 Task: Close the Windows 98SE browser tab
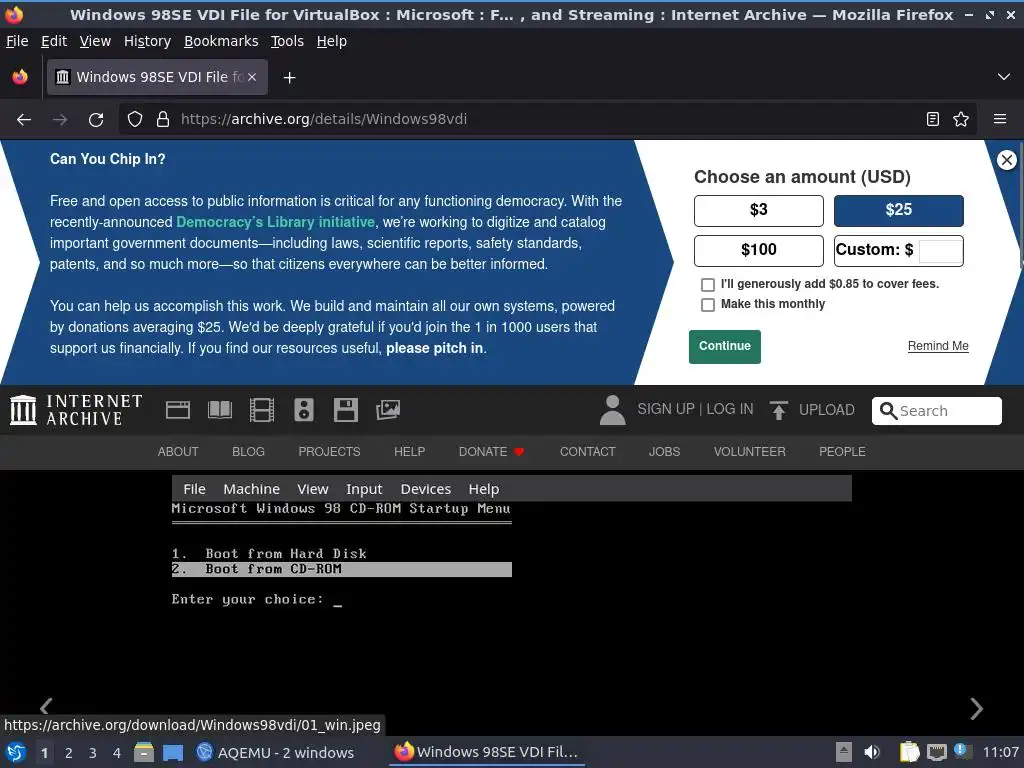click(x=252, y=78)
